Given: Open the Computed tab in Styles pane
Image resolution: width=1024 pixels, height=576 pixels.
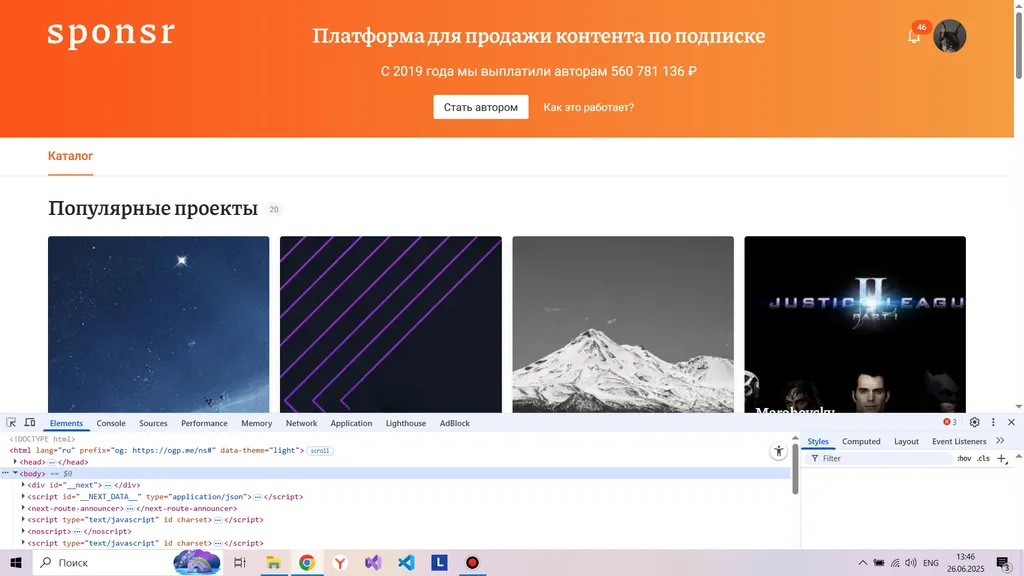Looking at the screenshot, I should click(x=861, y=441).
